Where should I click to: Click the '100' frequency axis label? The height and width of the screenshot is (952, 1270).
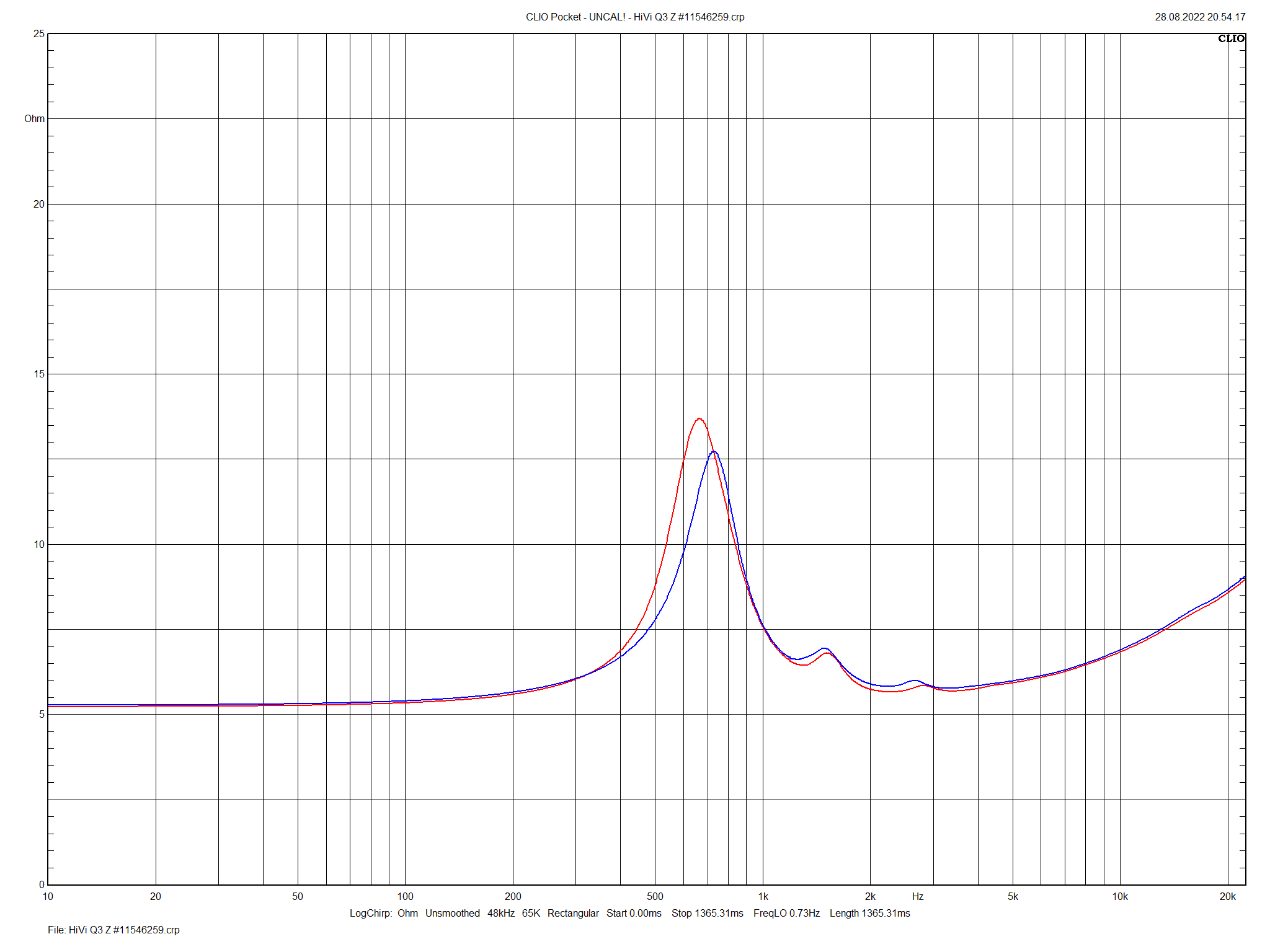405,896
